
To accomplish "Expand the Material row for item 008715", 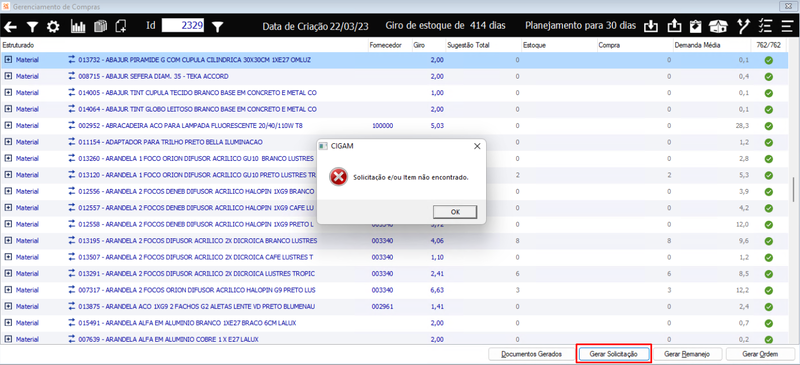I will [8, 76].
